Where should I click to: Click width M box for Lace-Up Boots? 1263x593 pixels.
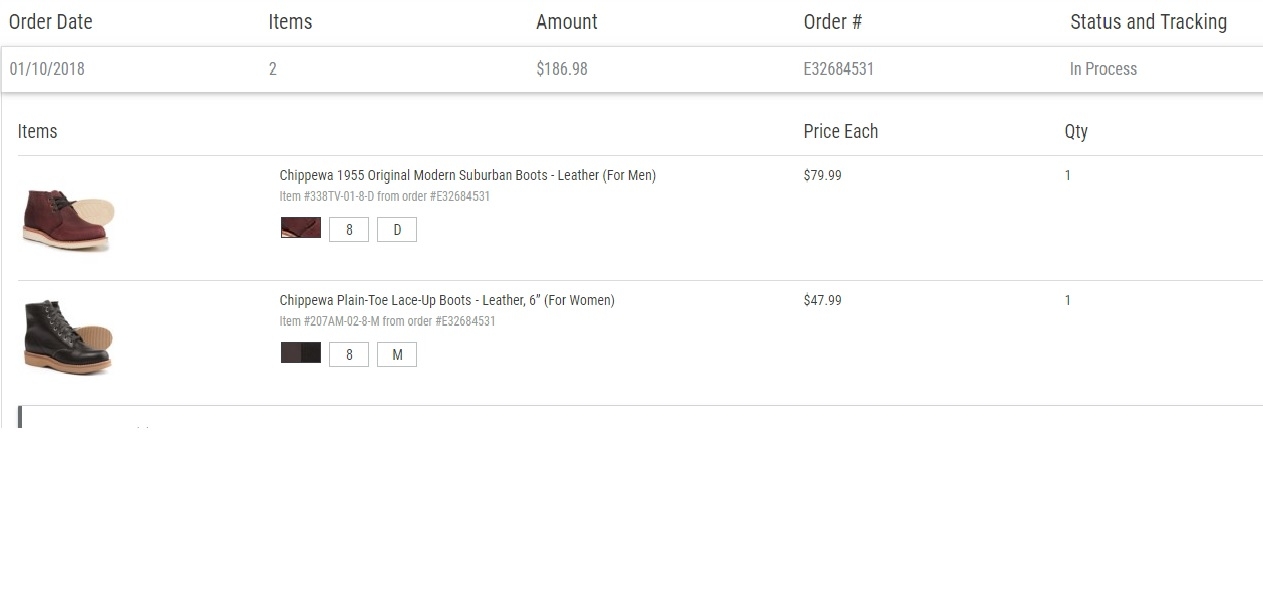point(397,355)
